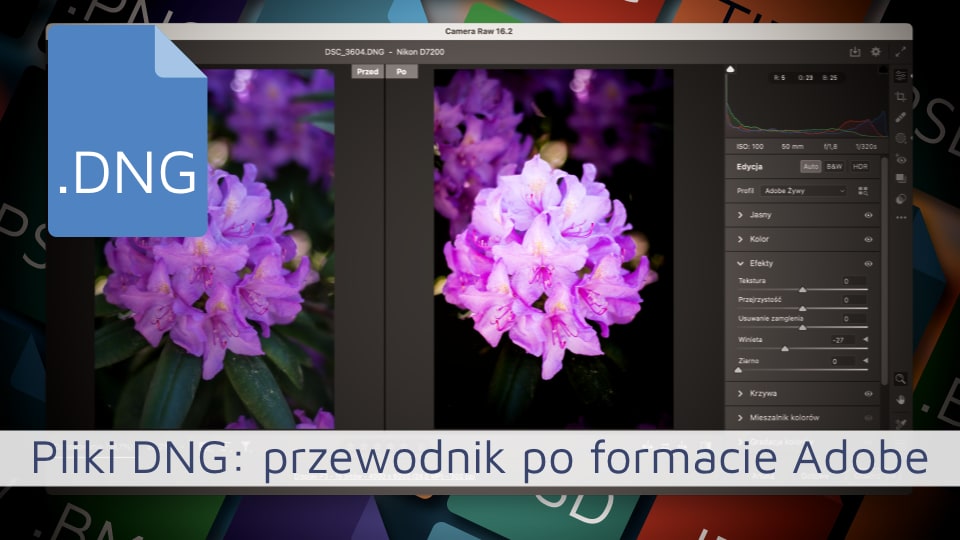Select the Edit sliders tool icon
960x540 pixels.
click(901, 76)
